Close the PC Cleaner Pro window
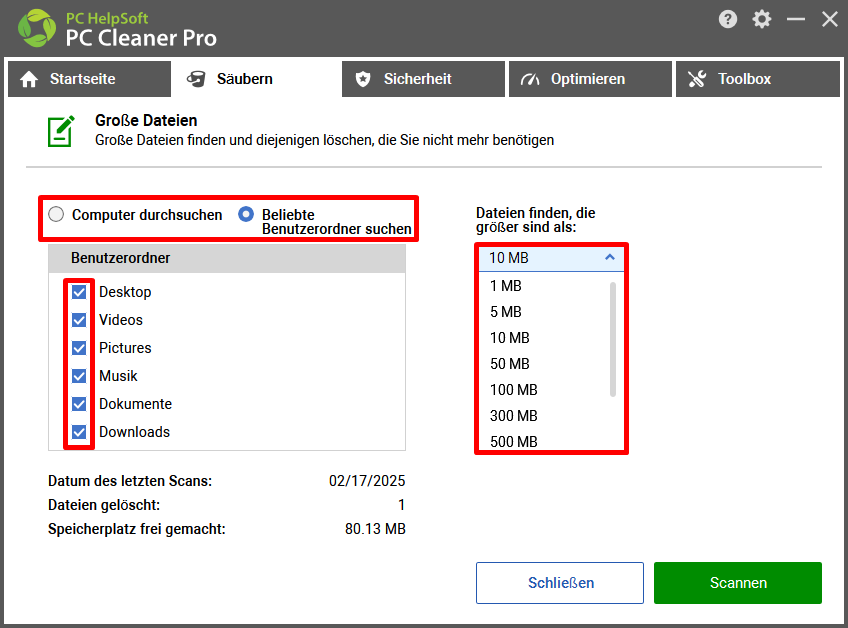 coord(830,19)
